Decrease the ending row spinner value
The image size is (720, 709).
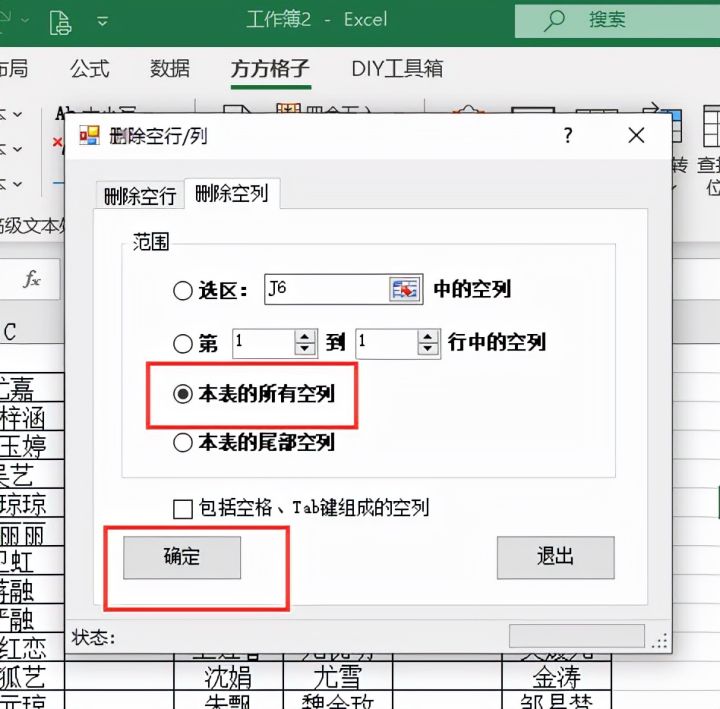(428, 349)
